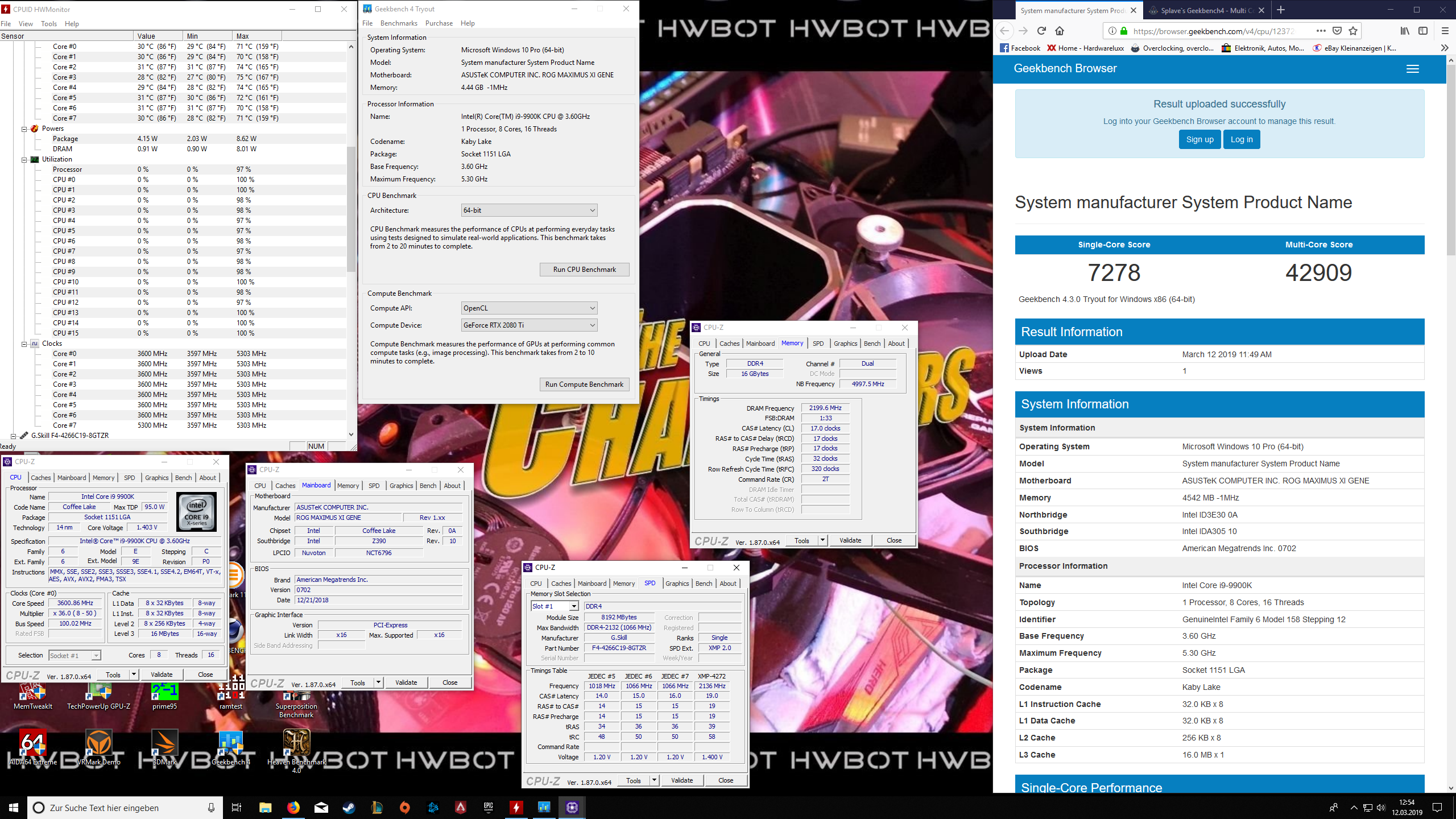Open the Architecture dropdown in Geekbench

click(x=529, y=210)
